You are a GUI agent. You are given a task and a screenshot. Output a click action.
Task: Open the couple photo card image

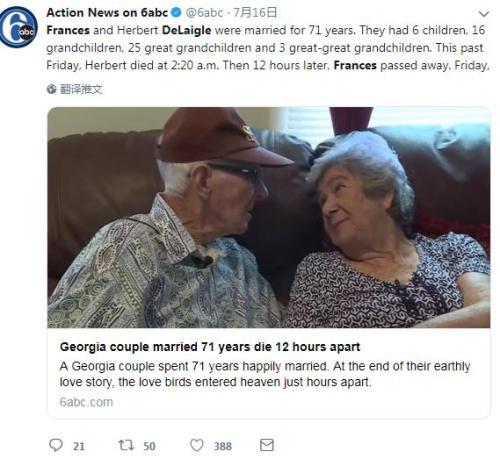pyautogui.click(x=269, y=217)
